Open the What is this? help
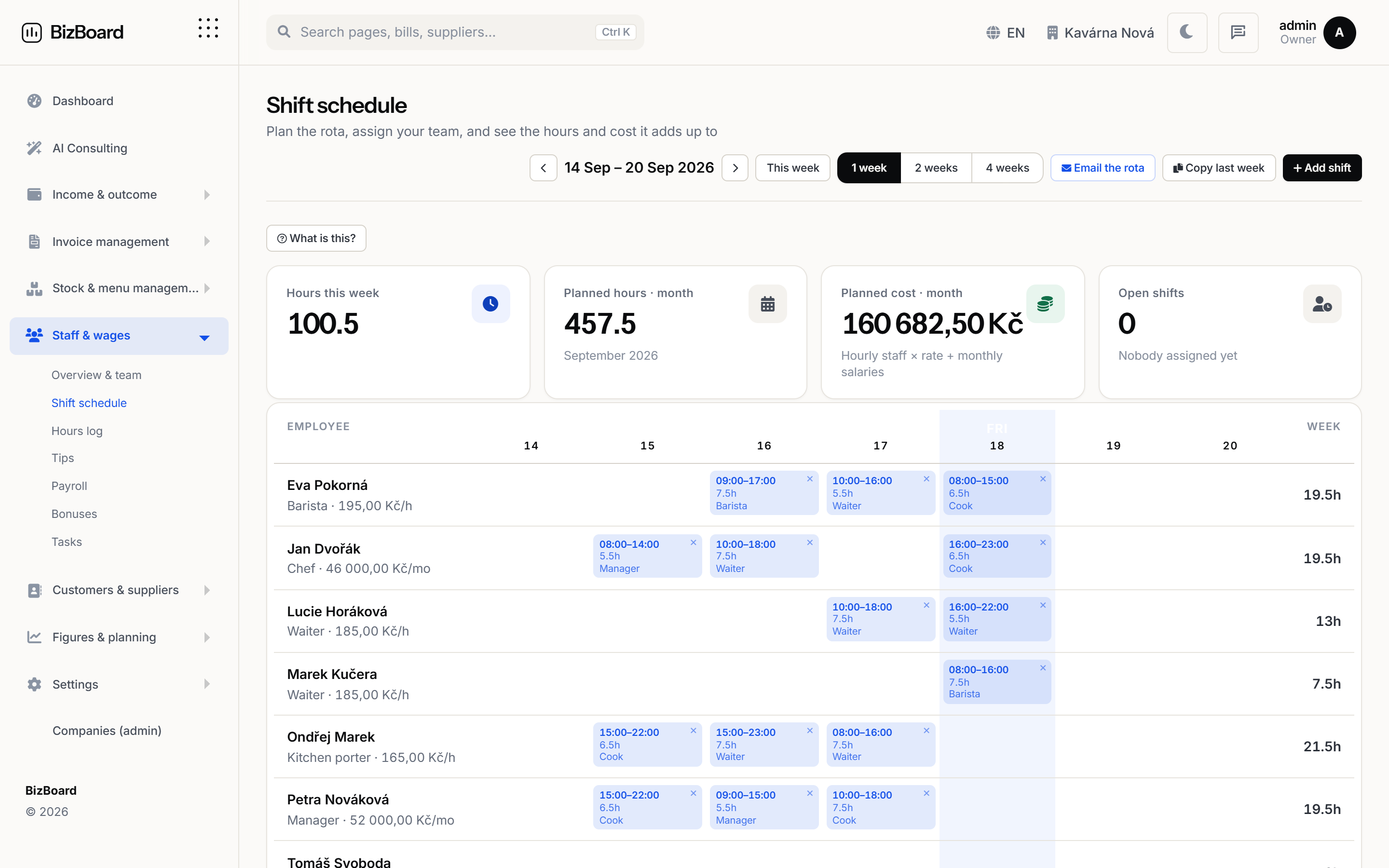Screen dimensions: 1389x868 [316, 238]
